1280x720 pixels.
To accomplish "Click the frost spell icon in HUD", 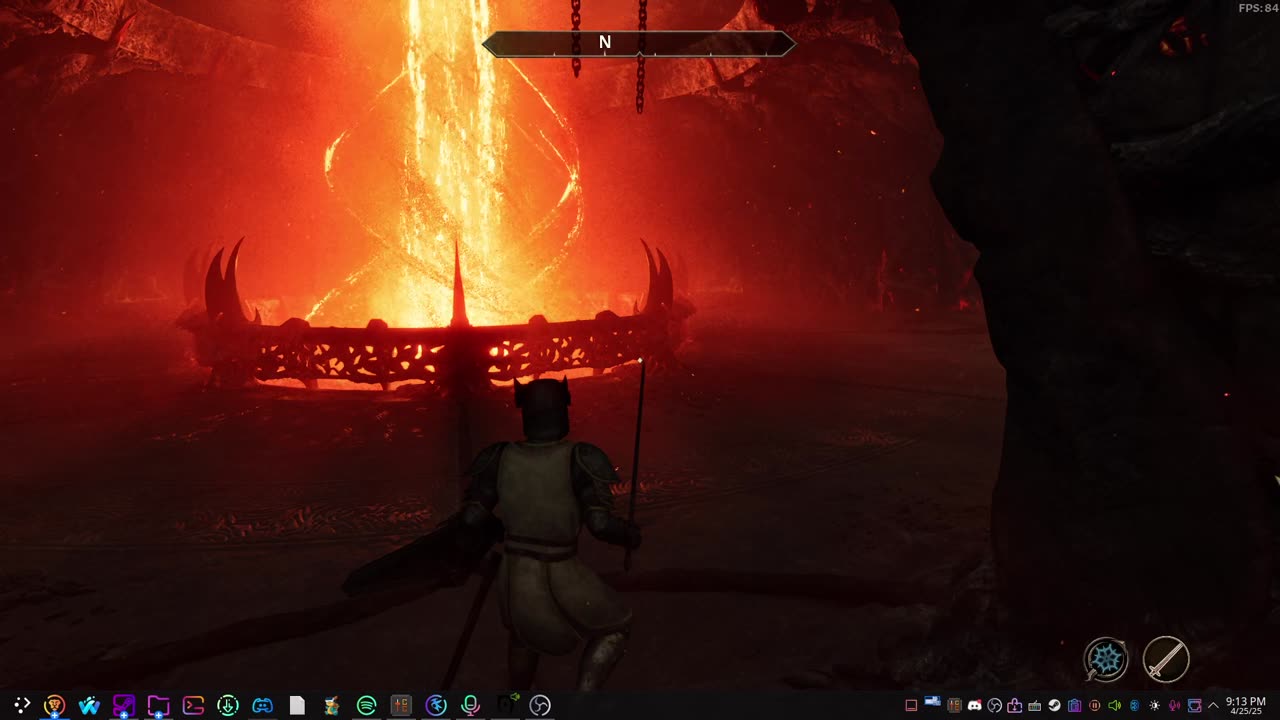I will point(1107,660).
